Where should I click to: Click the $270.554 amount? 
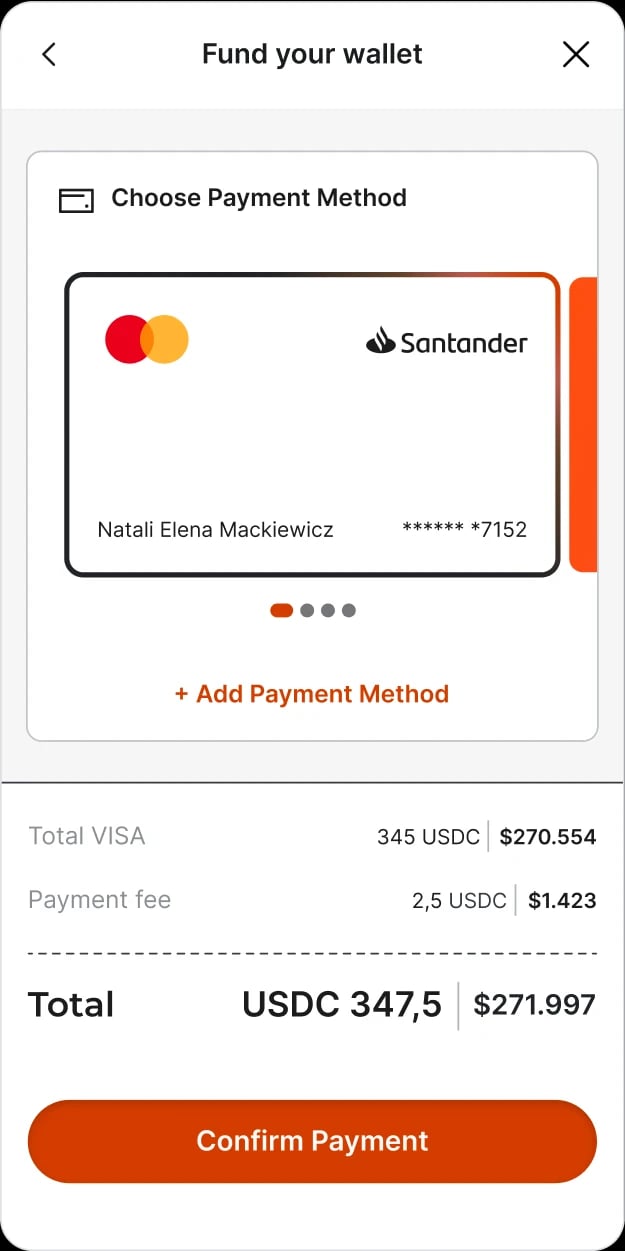click(x=548, y=837)
